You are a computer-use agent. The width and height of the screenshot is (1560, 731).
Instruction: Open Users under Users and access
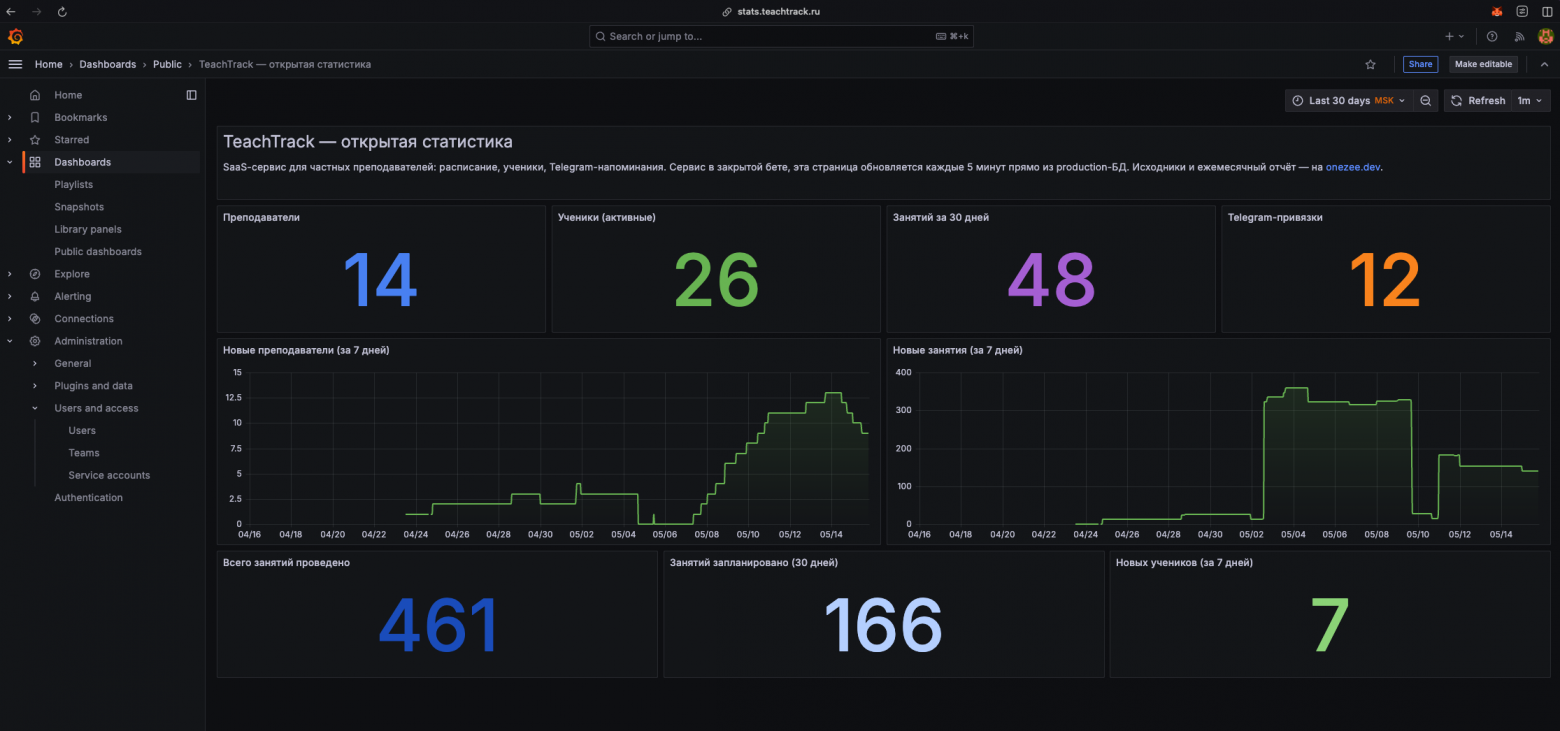82,430
